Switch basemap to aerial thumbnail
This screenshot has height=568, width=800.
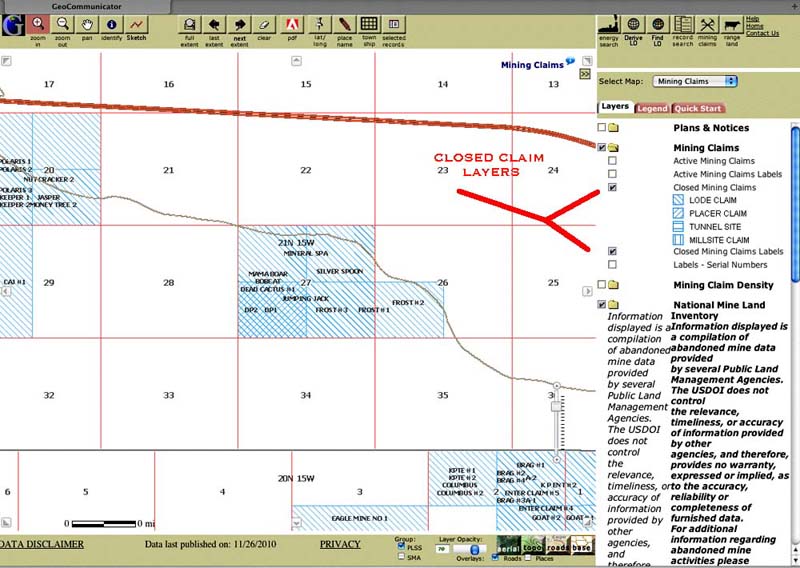pyautogui.click(x=508, y=545)
